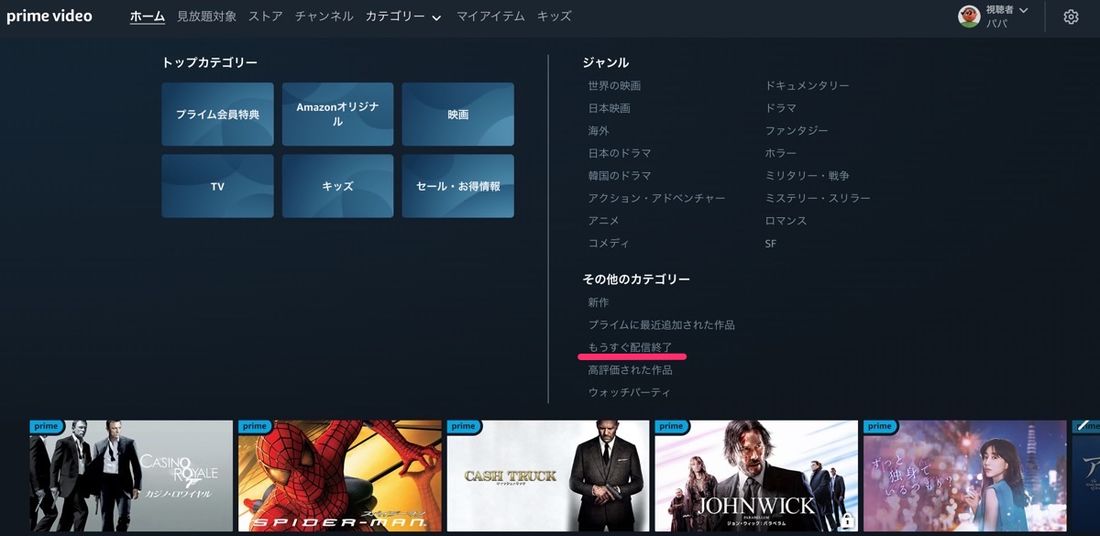Screen dimensions: 1100x536
Task: Open the 海外 genre
Action: pyautogui.click(x=598, y=130)
